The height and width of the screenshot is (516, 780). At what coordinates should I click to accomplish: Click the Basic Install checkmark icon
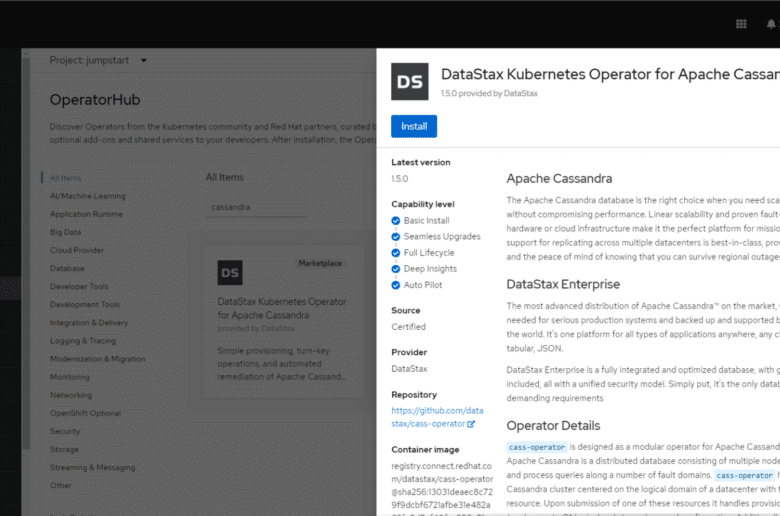point(395,220)
